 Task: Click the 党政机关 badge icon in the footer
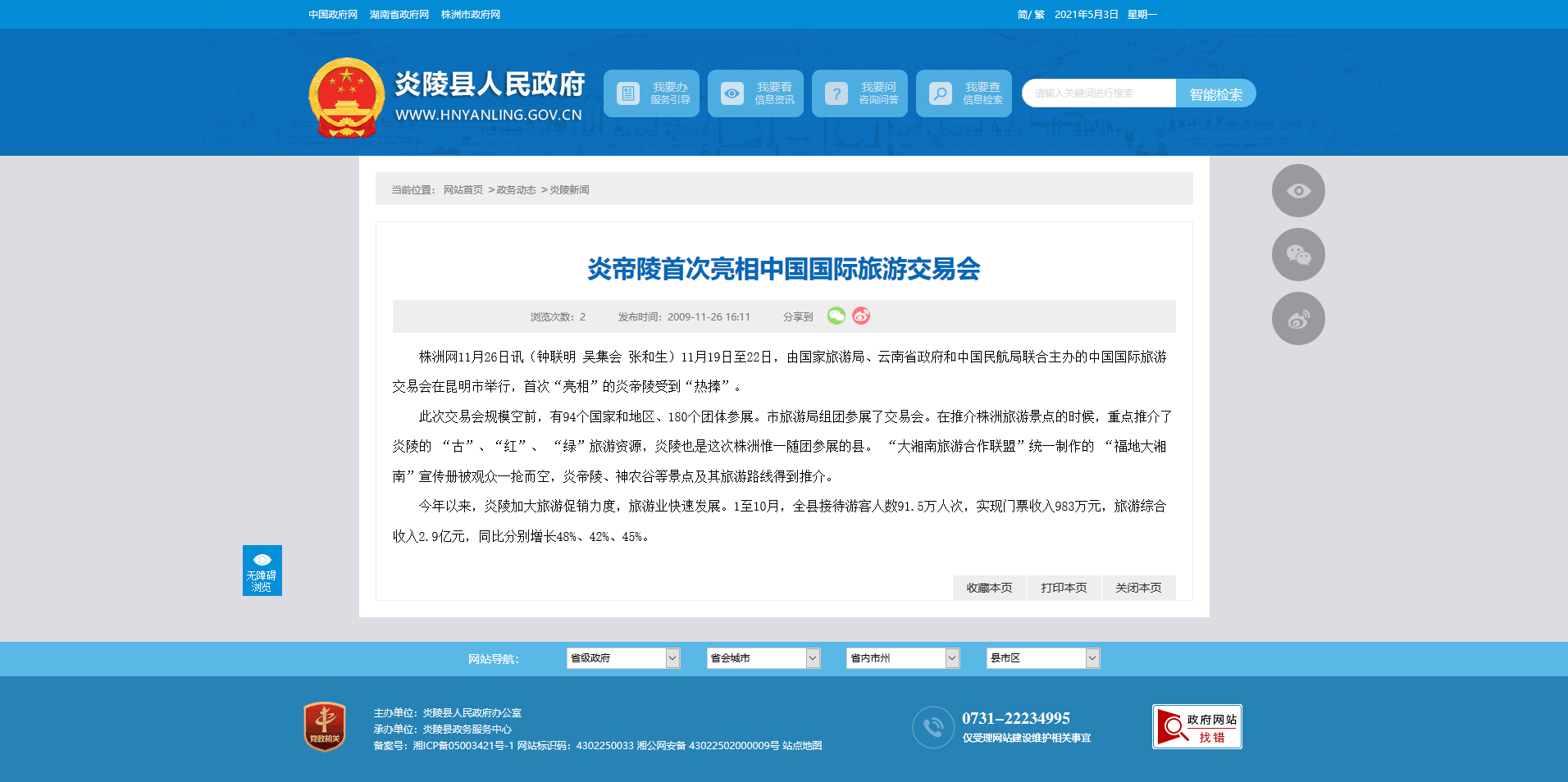[325, 726]
